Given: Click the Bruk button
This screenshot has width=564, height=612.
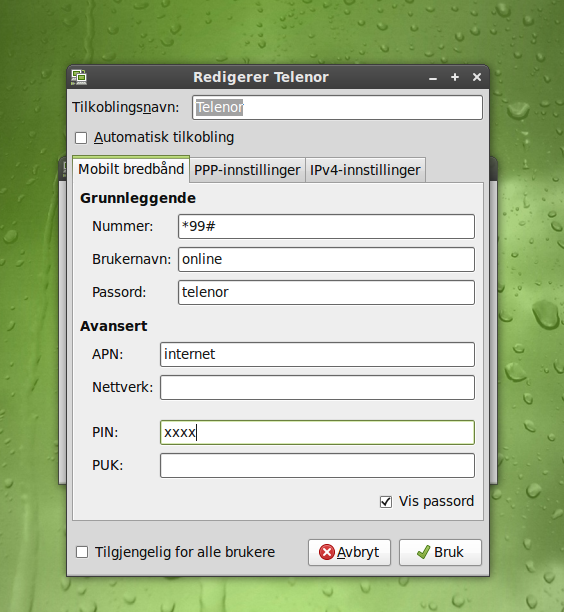Looking at the screenshot, I should (440, 552).
